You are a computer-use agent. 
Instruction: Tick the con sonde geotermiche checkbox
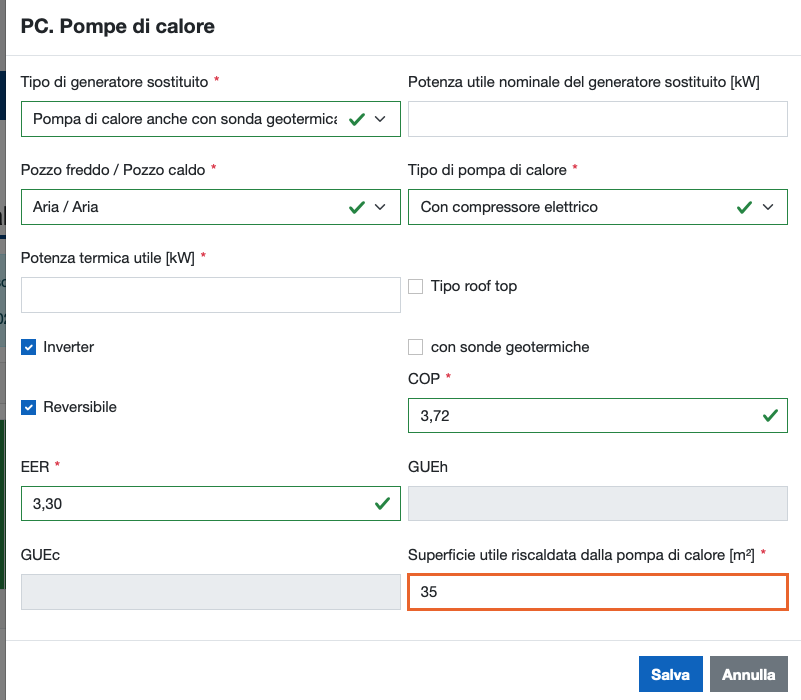[417, 347]
